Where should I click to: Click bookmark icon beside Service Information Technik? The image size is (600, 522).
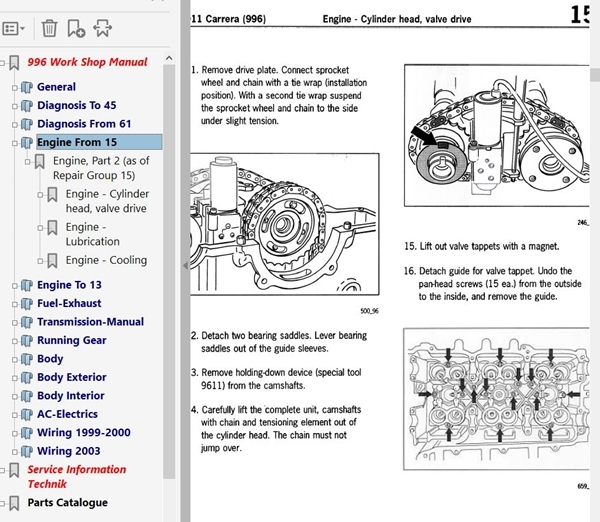tap(14, 470)
